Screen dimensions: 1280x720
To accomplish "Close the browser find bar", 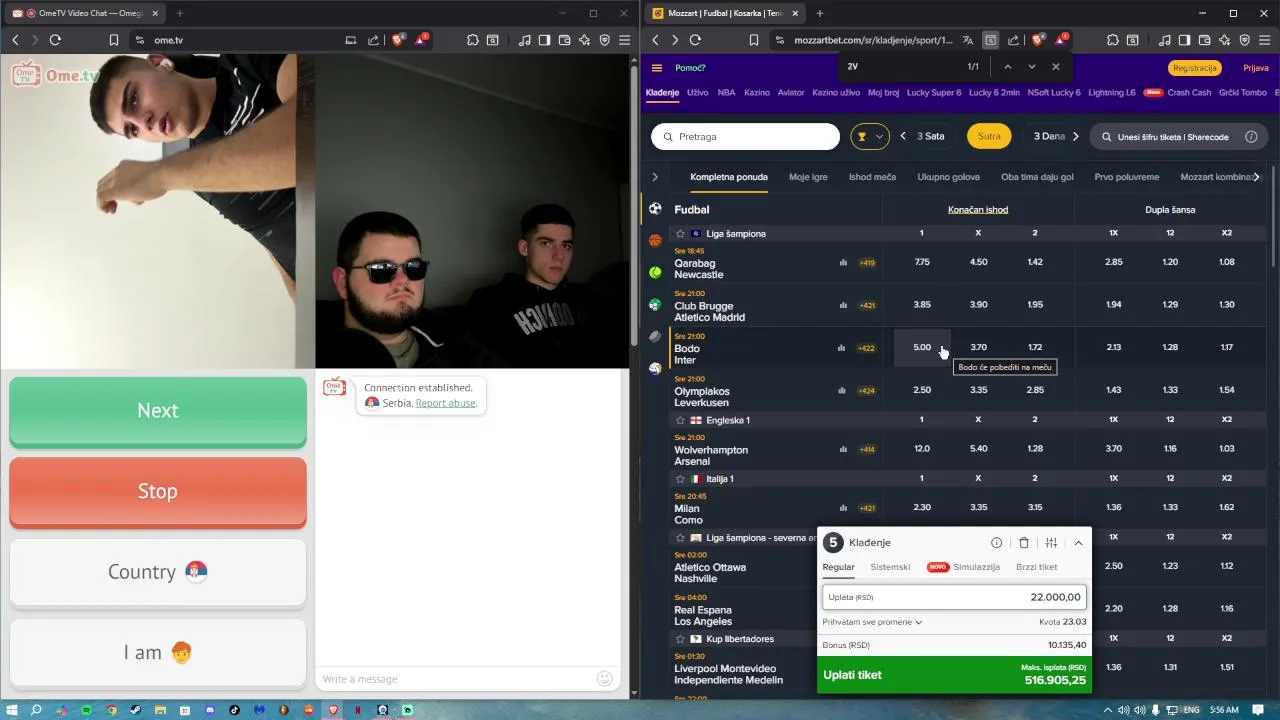I will pyautogui.click(x=1056, y=67).
